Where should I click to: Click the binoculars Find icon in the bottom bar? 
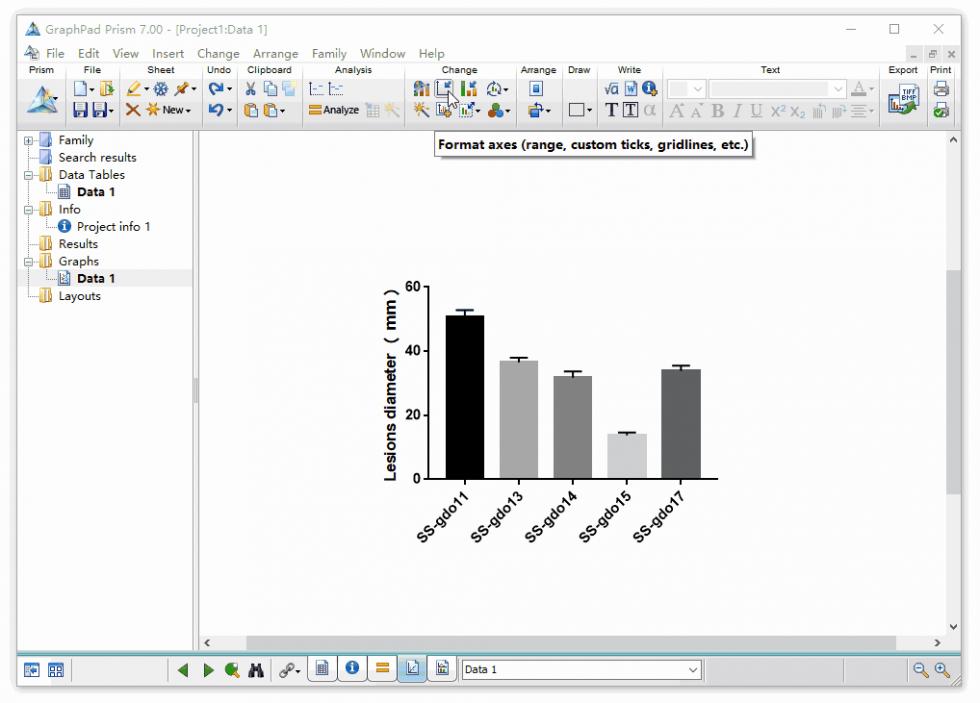pos(256,670)
